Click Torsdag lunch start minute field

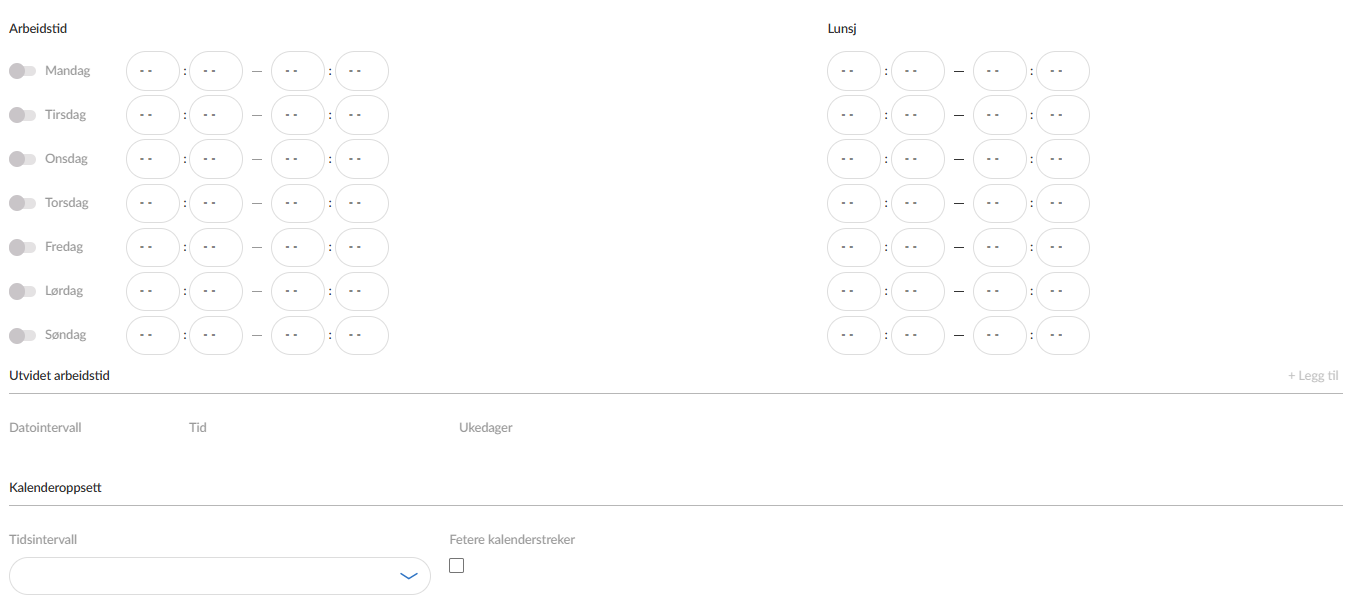point(918,203)
